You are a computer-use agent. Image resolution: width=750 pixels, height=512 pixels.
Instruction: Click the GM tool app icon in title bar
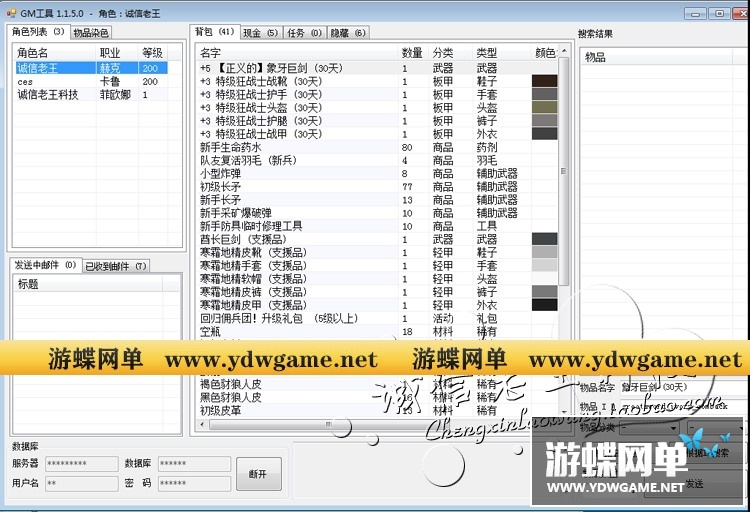(11, 13)
